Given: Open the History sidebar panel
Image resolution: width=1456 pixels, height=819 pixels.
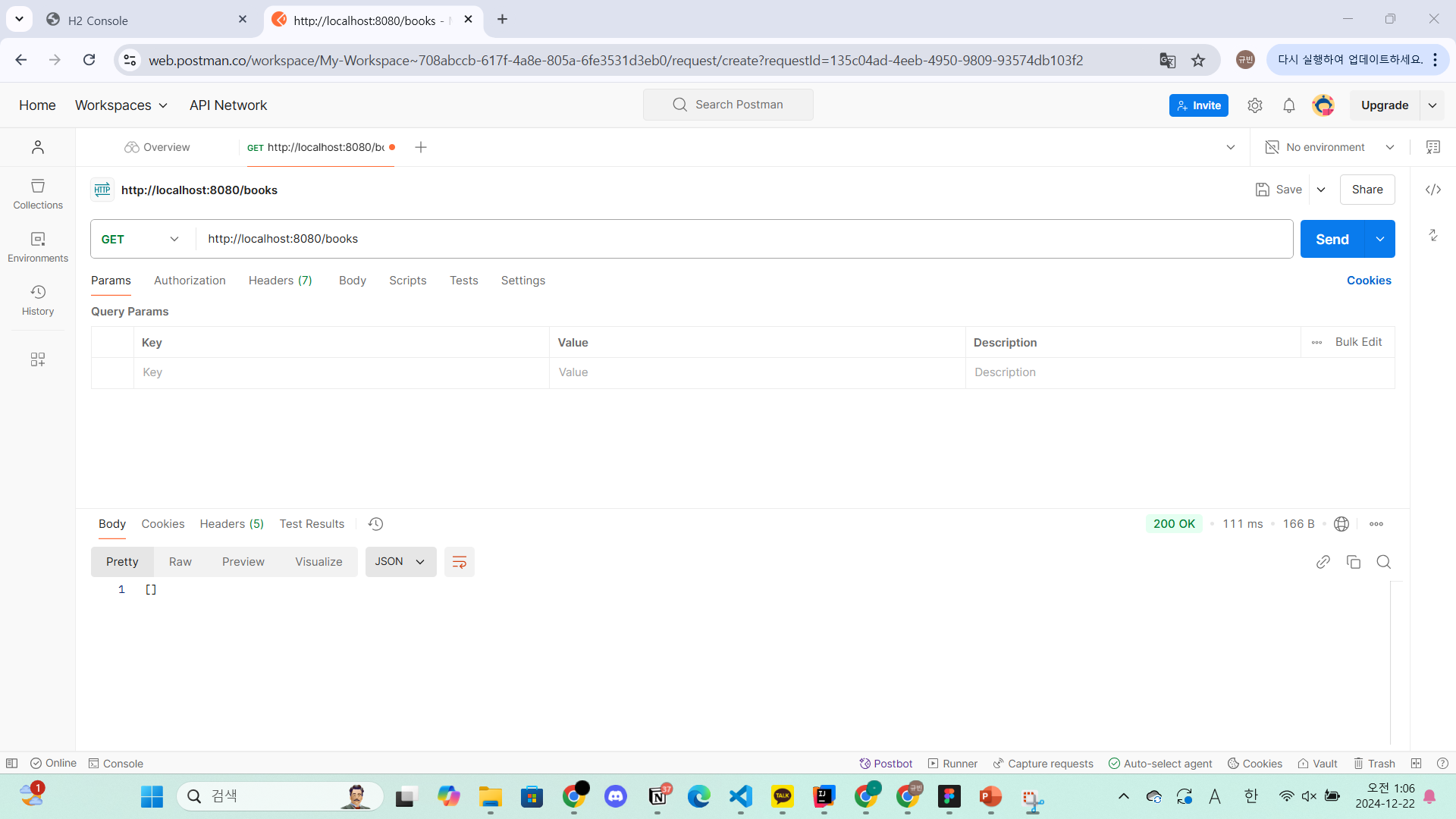Looking at the screenshot, I should point(38,300).
